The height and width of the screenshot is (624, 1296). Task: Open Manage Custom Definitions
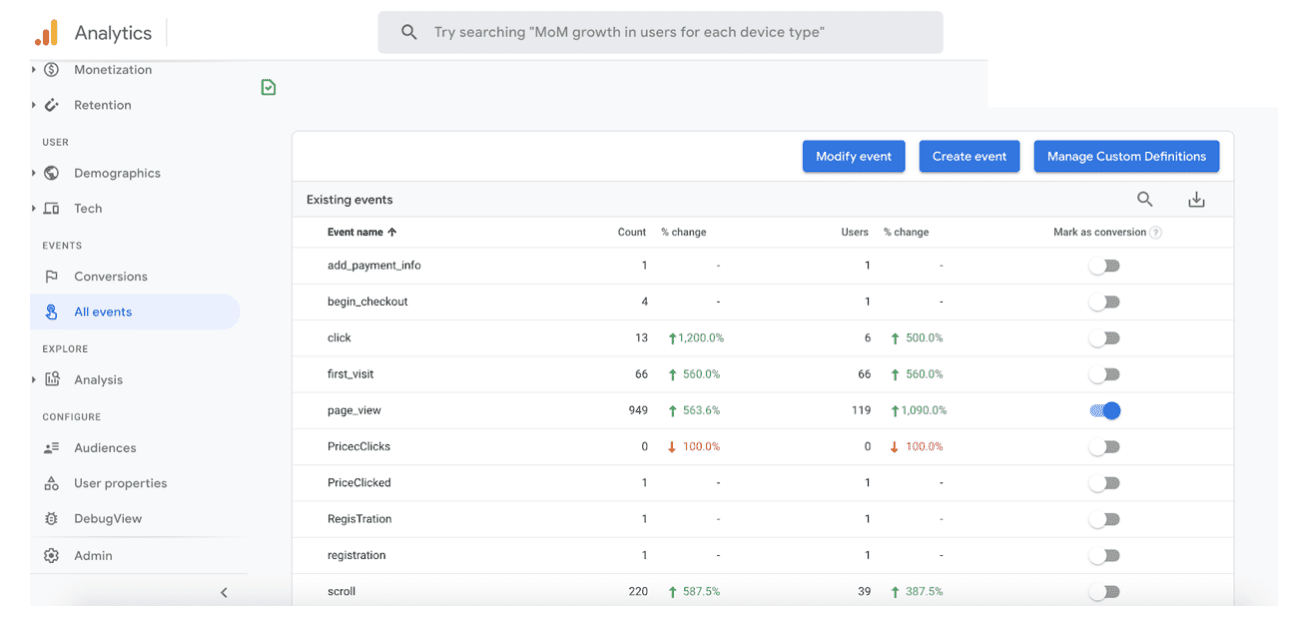[1126, 156]
